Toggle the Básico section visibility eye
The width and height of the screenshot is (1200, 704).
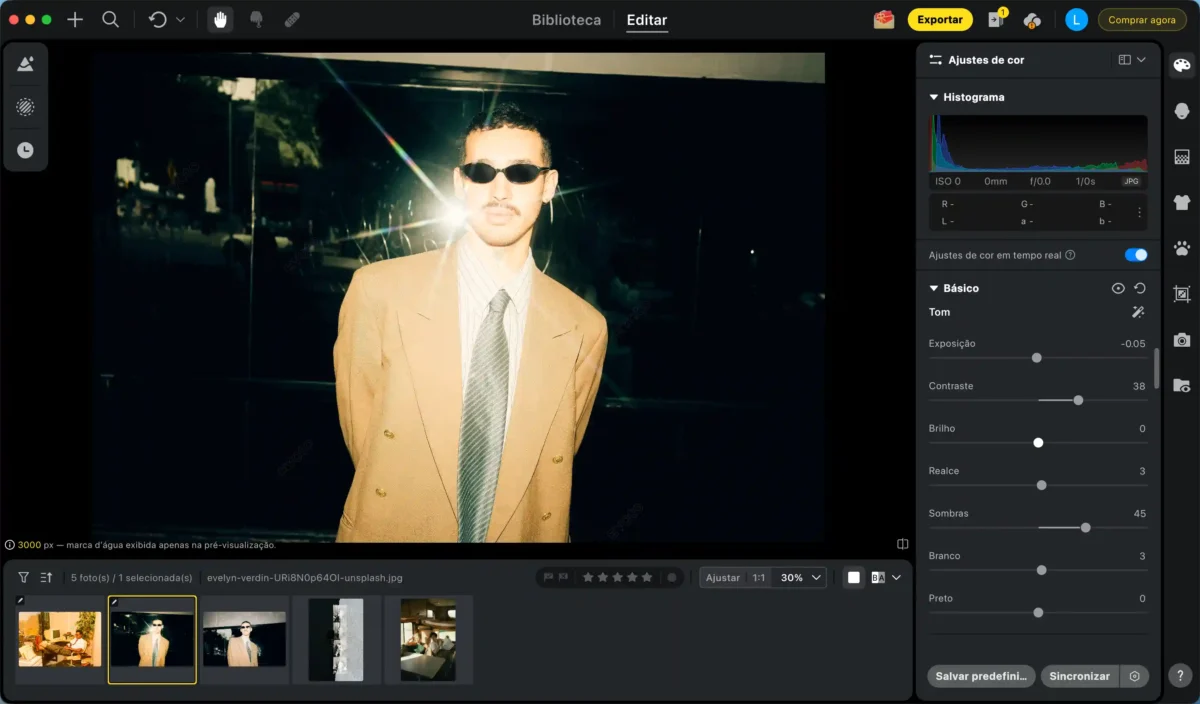[x=1118, y=288]
